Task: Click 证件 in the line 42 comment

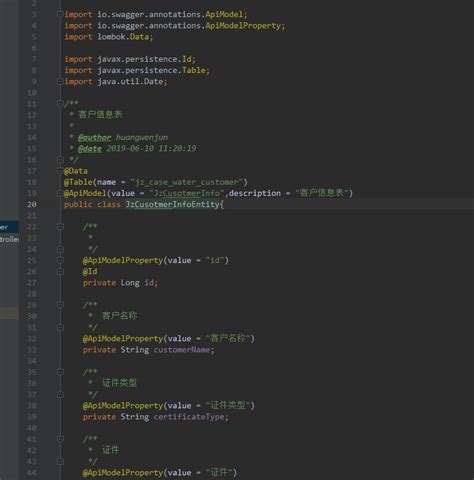Action: 110,450
